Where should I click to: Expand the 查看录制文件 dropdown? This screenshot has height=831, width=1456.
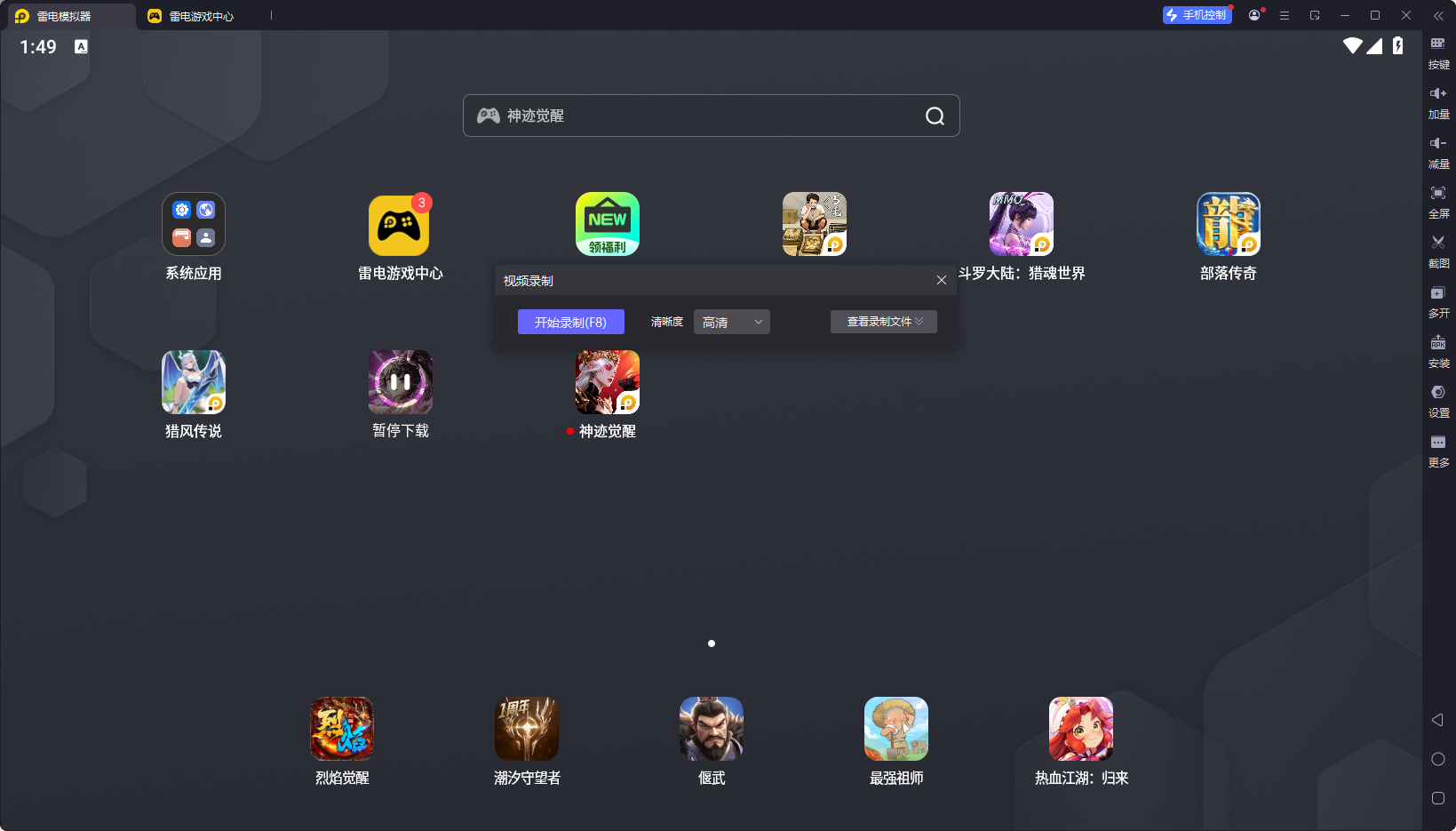884,322
